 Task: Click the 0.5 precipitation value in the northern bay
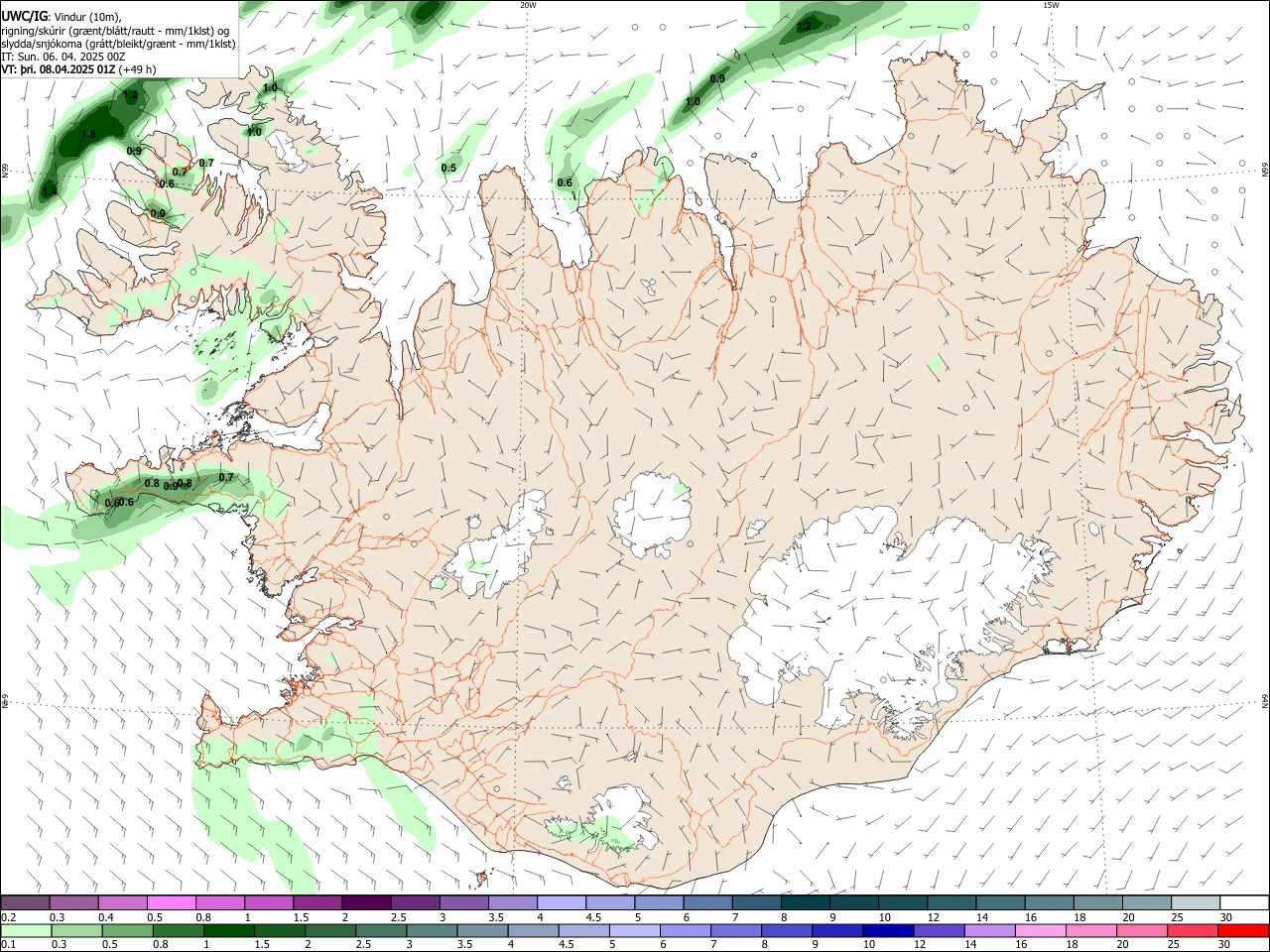(x=448, y=168)
